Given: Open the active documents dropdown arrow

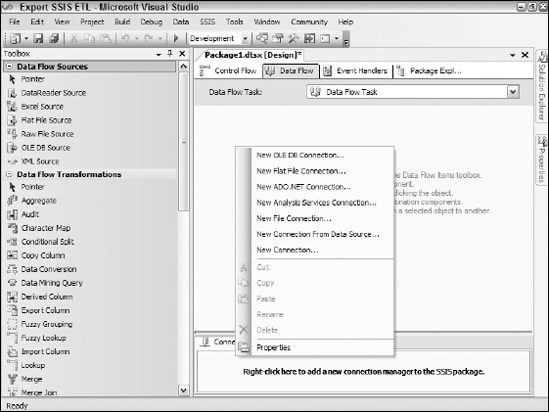Looking at the screenshot, I should click(513, 55).
